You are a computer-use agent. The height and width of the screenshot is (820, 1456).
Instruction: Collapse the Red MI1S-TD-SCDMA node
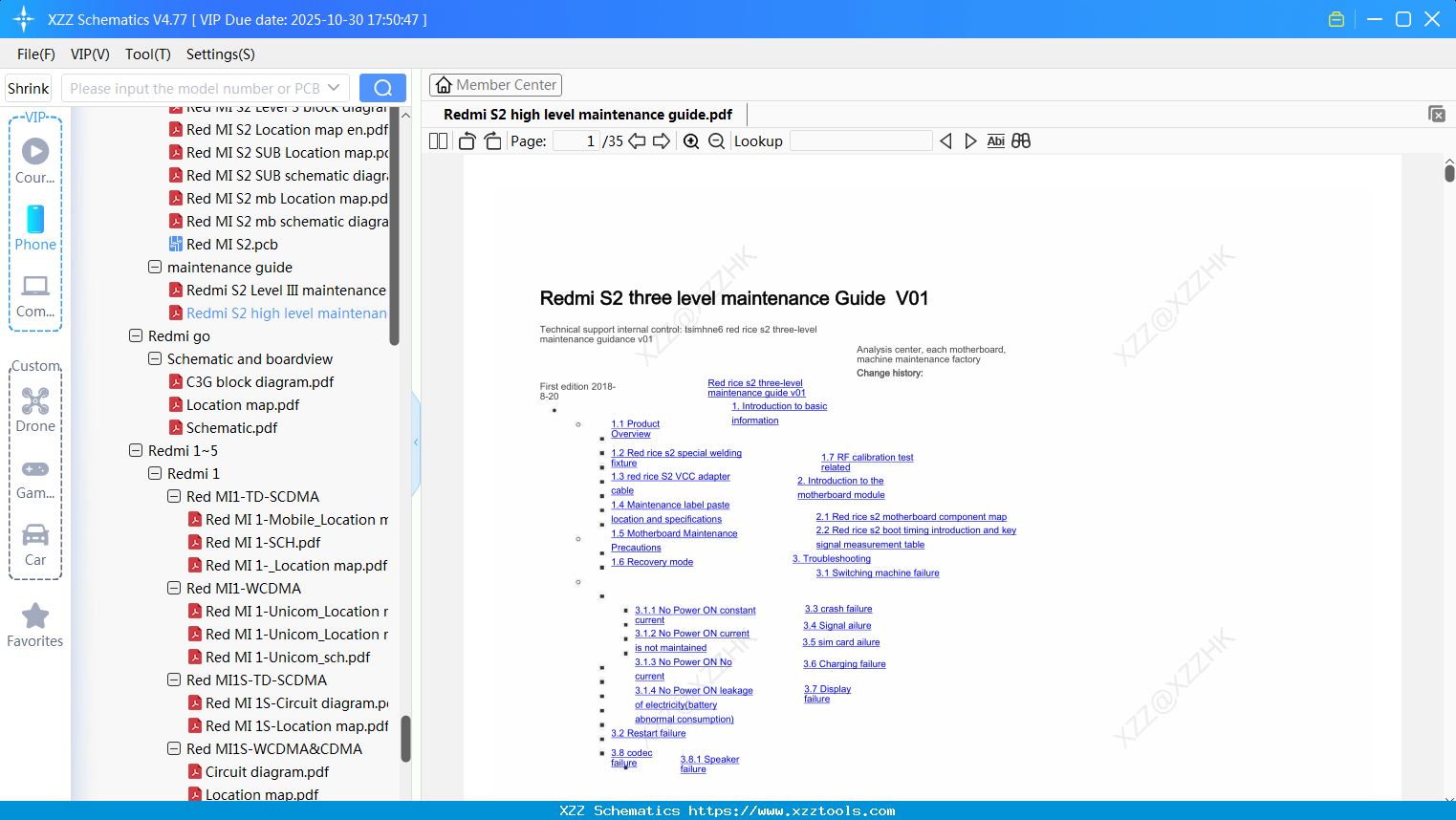(x=174, y=680)
